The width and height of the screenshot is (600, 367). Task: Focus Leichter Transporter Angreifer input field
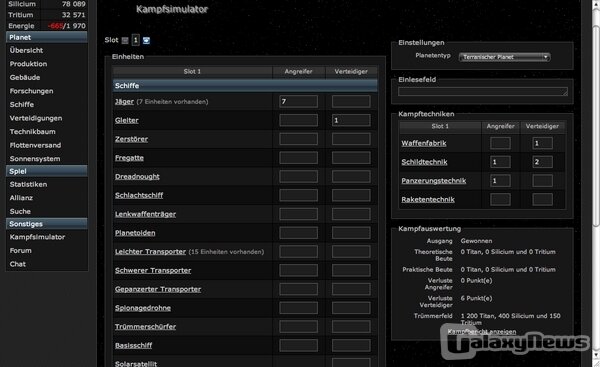click(x=298, y=251)
